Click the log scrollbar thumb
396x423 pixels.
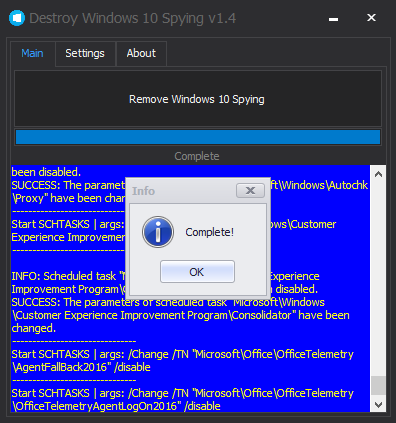378,386
